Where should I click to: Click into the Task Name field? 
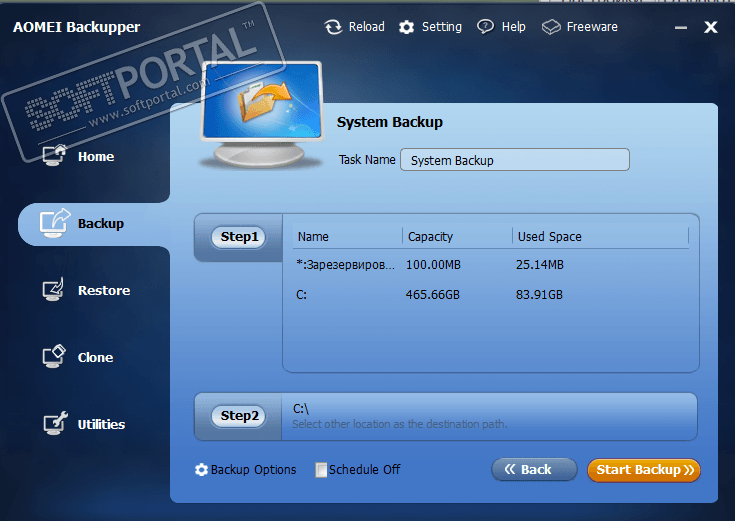point(515,160)
